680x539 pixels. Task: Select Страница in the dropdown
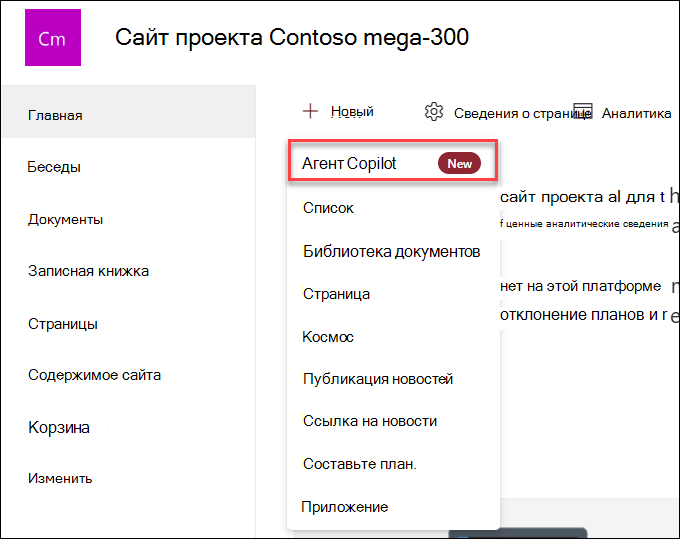pyautogui.click(x=336, y=294)
